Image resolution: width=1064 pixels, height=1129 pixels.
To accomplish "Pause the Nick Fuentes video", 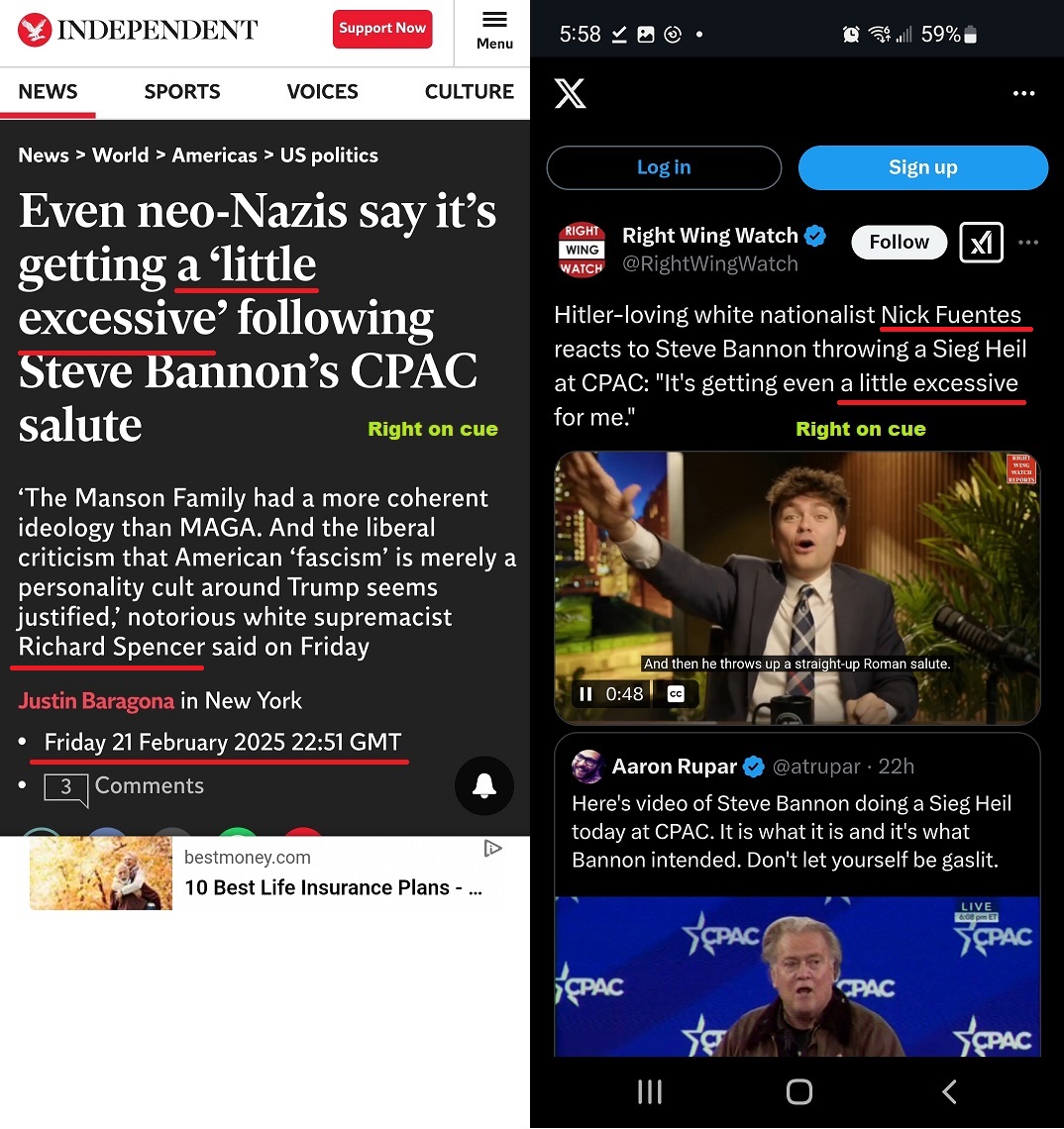I will (585, 694).
